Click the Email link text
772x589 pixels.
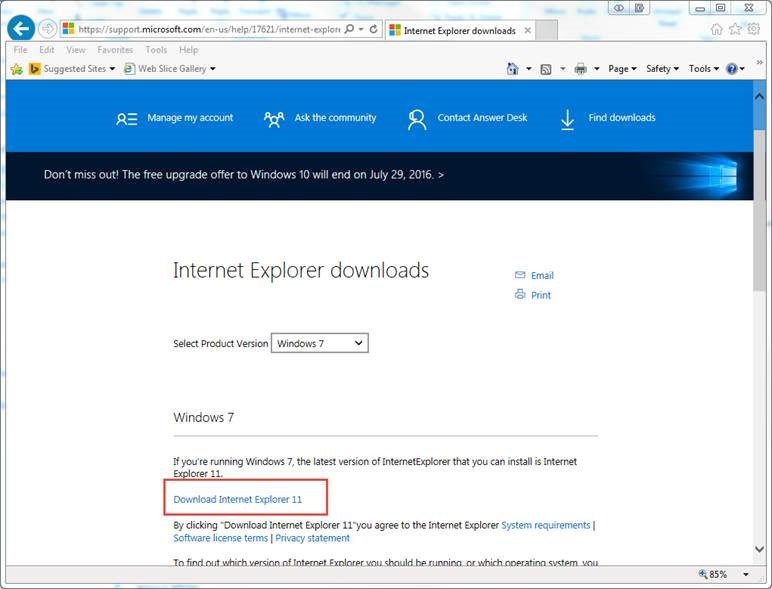pos(543,275)
